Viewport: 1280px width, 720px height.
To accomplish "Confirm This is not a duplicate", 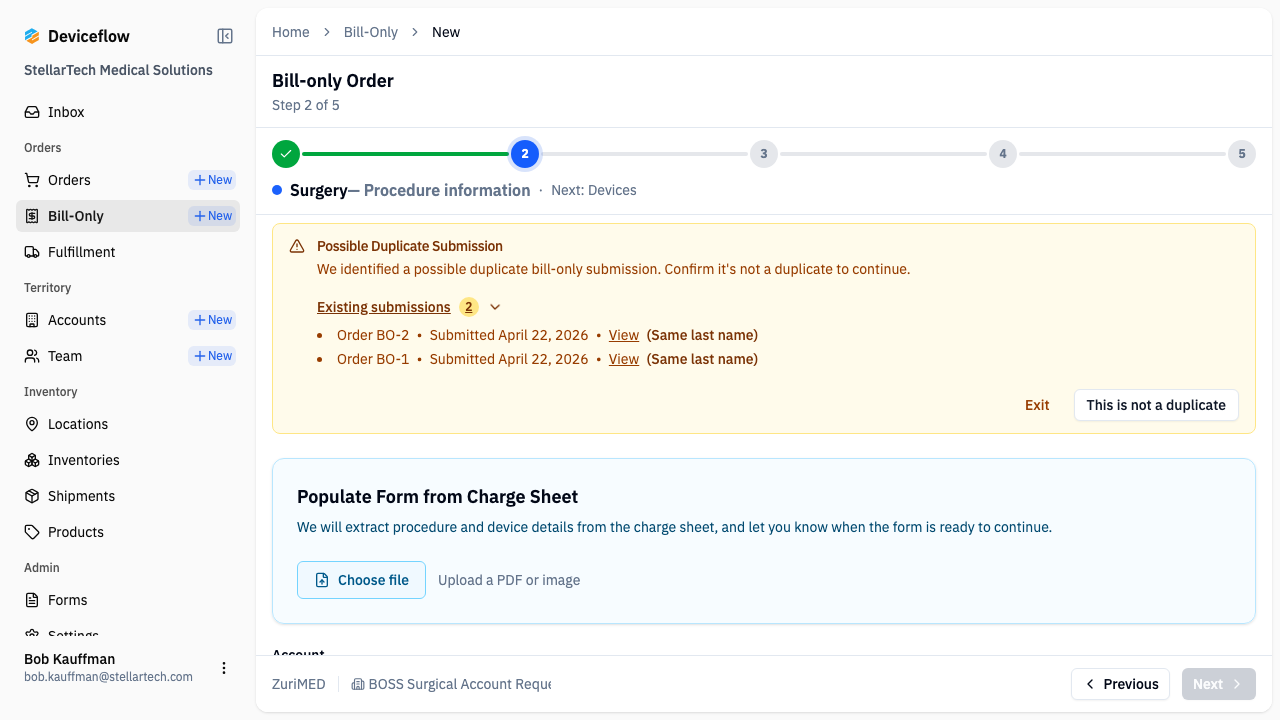I will [1156, 405].
